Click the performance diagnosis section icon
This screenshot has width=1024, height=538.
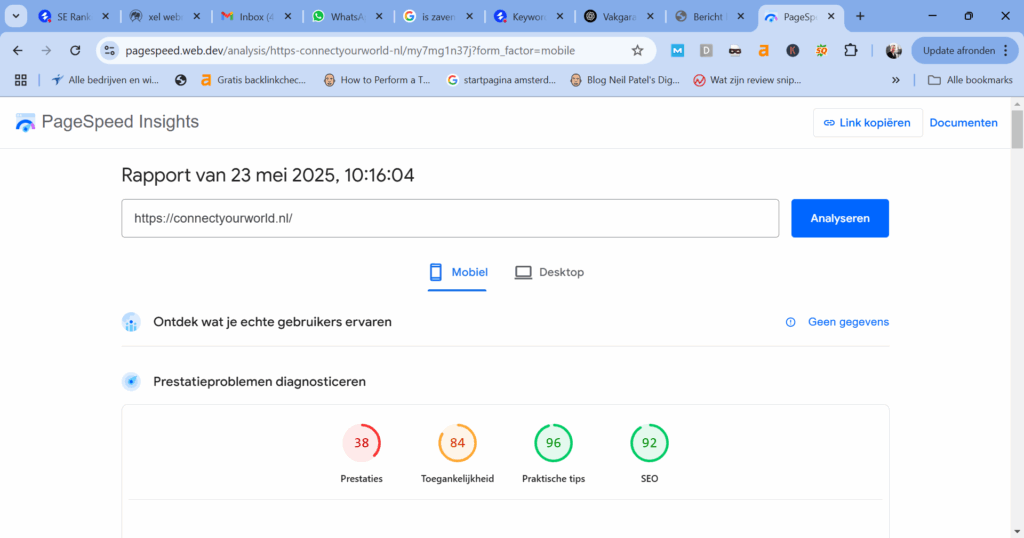131,381
